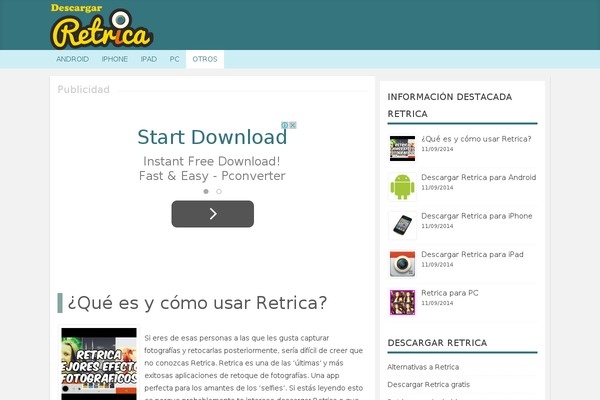
Task: Click the article heading '¿Qué es y cómo usar Retrica?'
Action: point(197,302)
